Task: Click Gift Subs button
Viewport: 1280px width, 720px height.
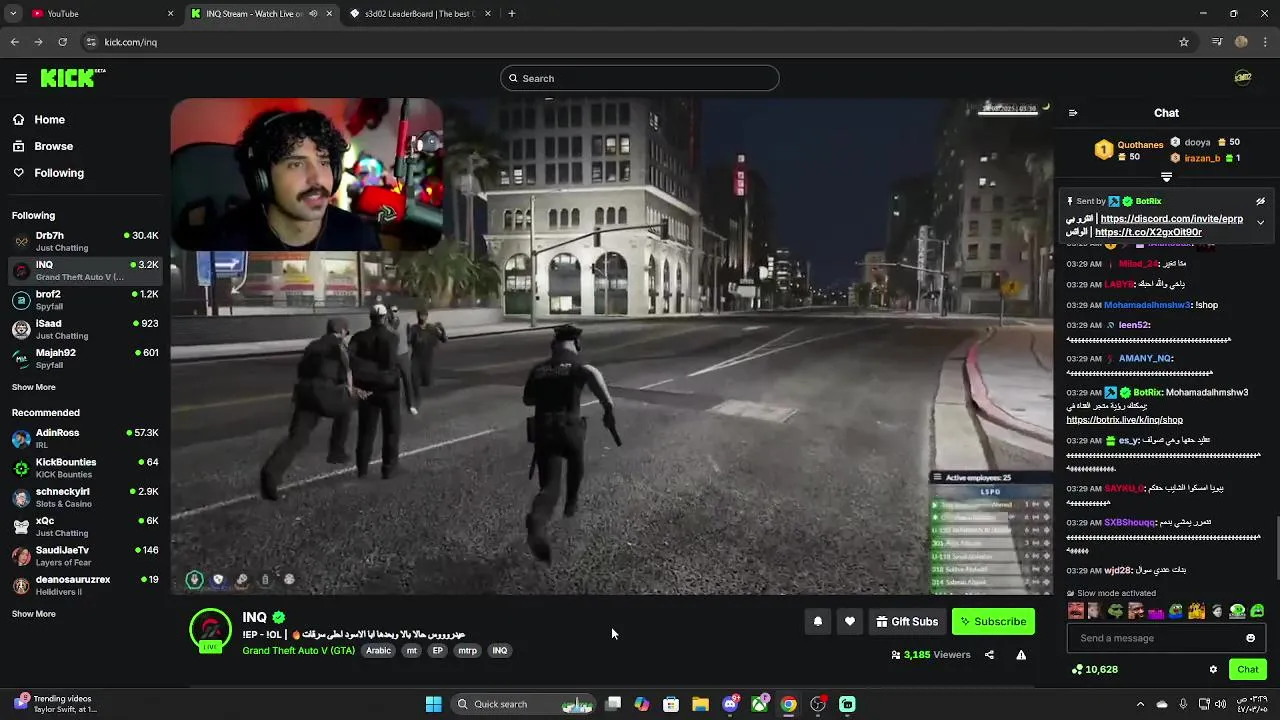Action: (x=907, y=622)
